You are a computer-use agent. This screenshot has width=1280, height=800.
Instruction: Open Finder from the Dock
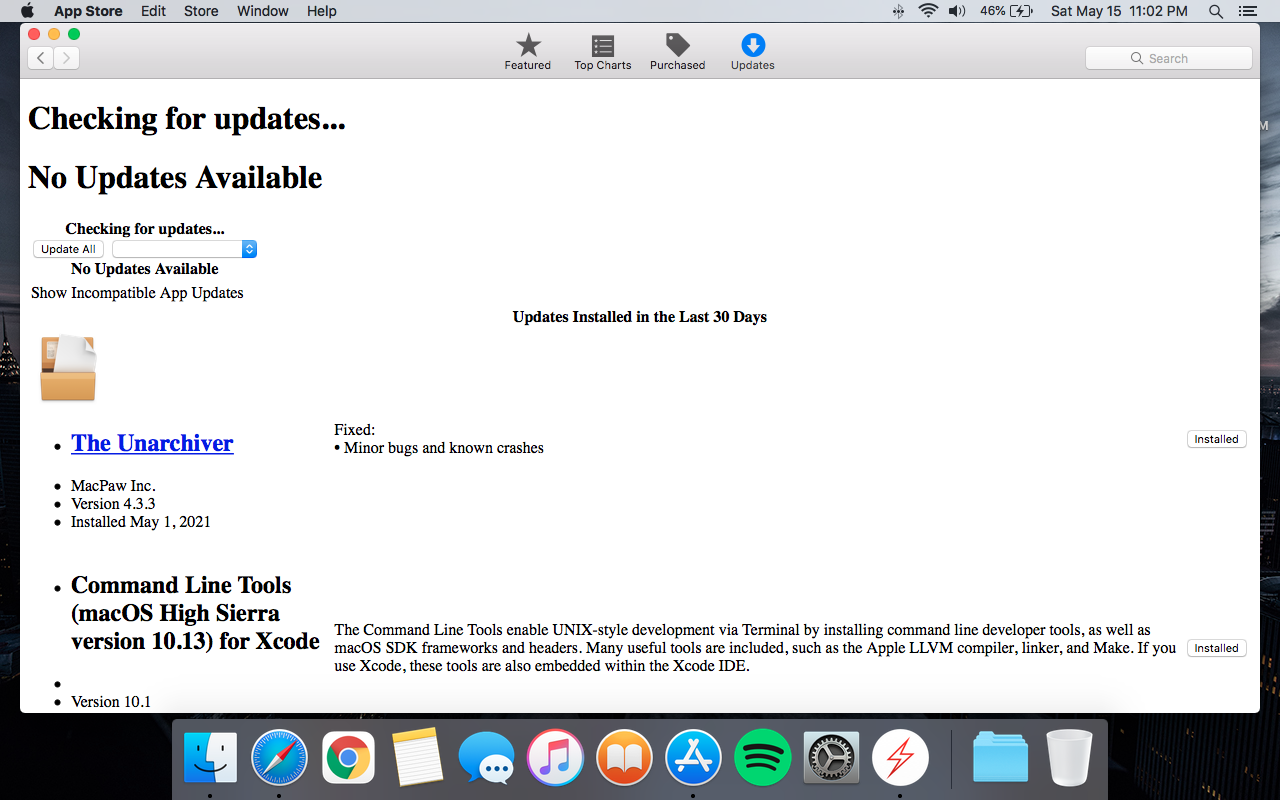tap(210, 757)
